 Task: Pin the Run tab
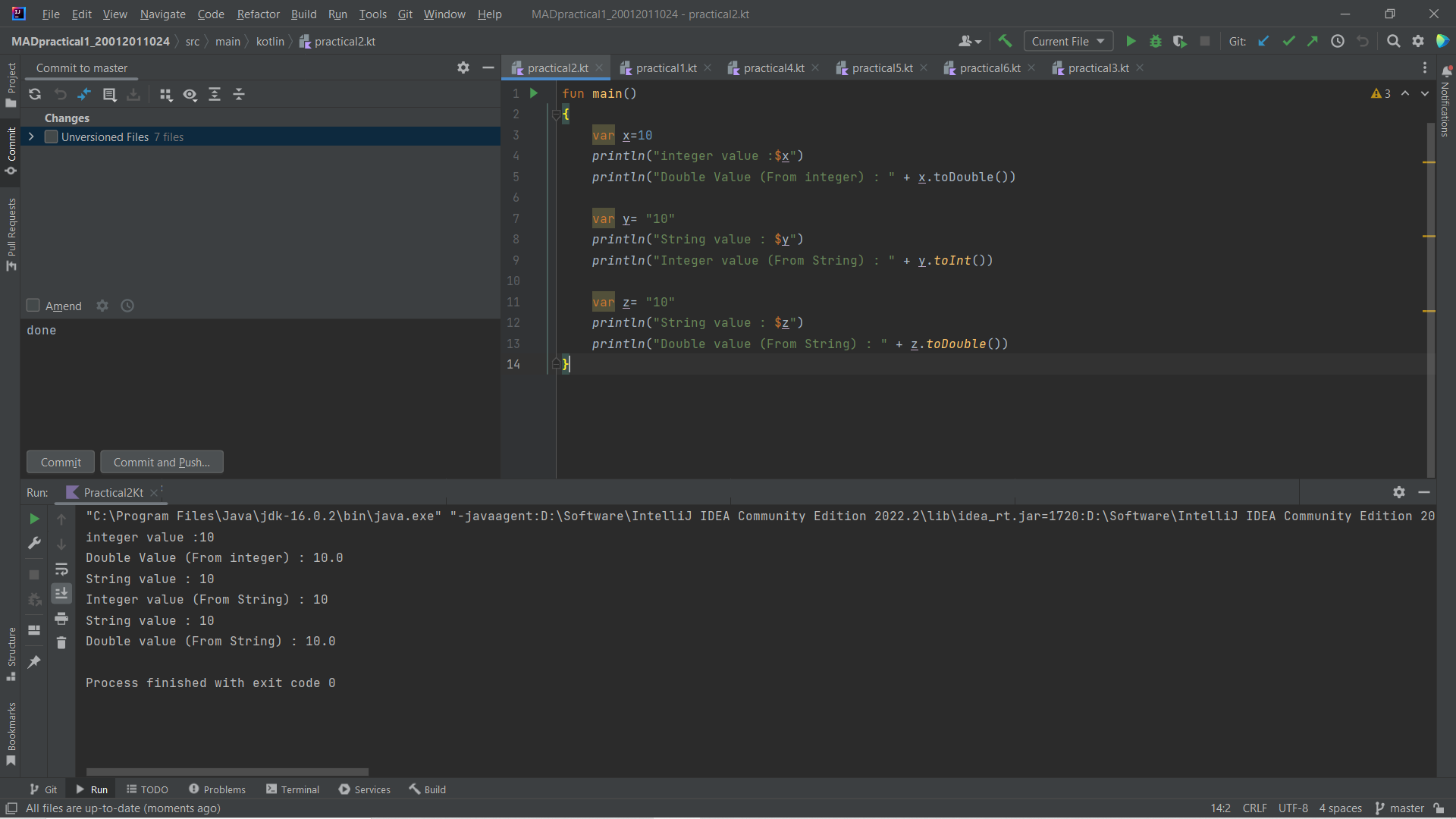click(x=34, y=661)
